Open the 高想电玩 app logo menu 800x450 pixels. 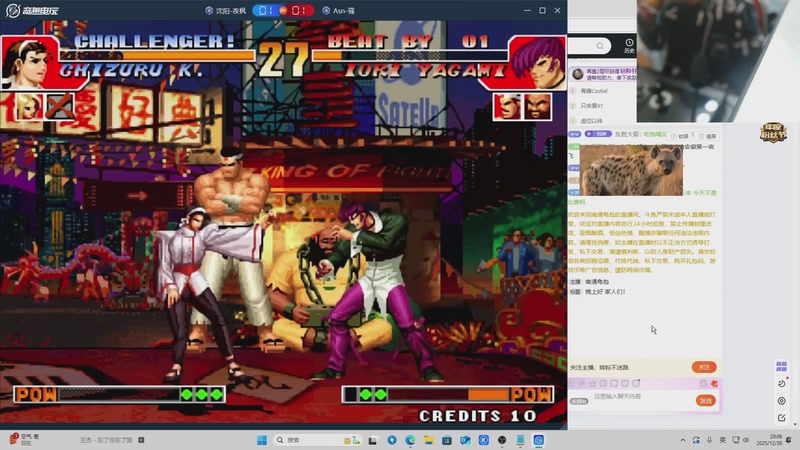tap(32, 10)
